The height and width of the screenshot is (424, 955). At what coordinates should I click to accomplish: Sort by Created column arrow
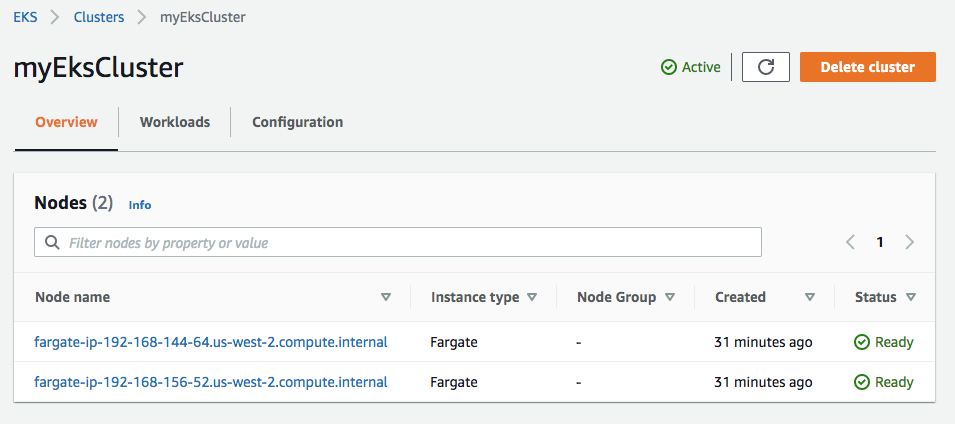pos(809,297)
